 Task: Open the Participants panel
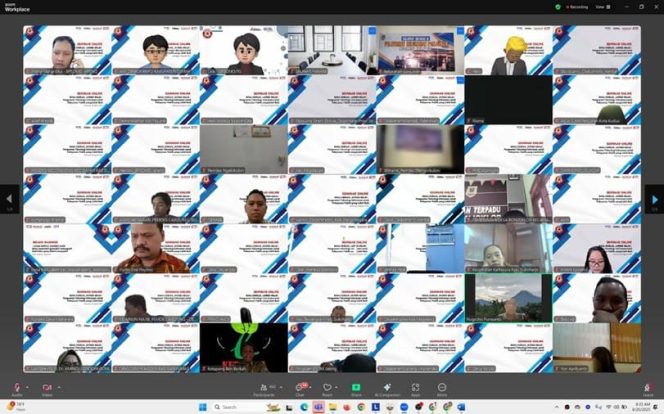click(x=264, y=388)
